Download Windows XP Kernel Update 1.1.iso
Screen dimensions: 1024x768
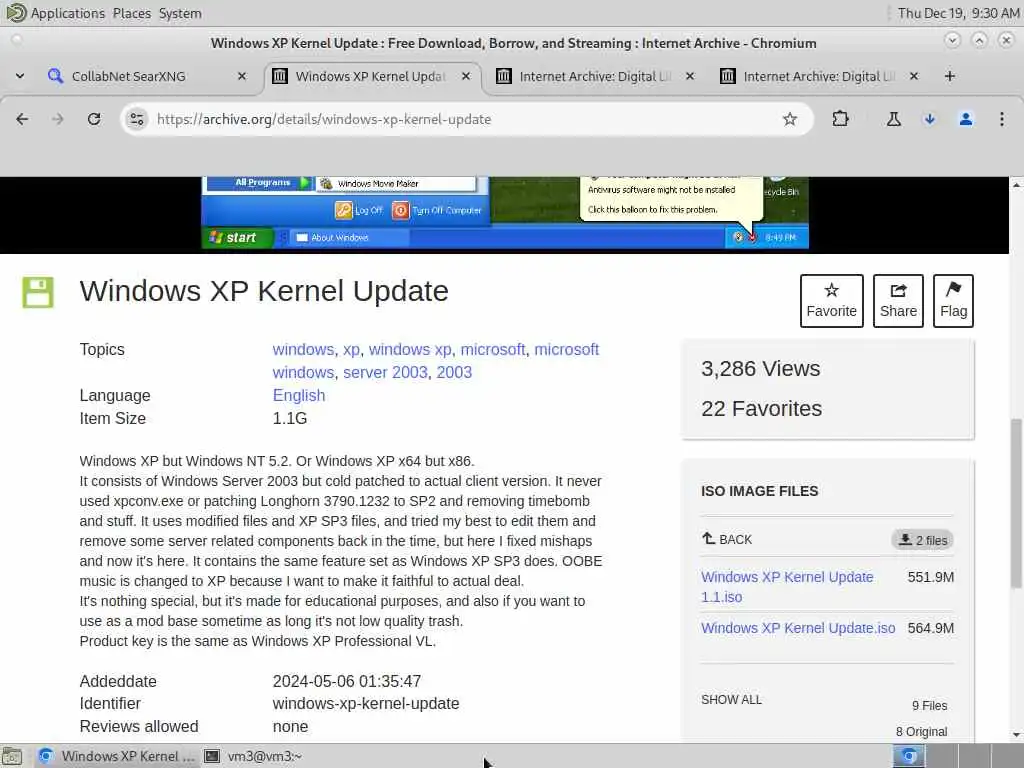point(787,586)
